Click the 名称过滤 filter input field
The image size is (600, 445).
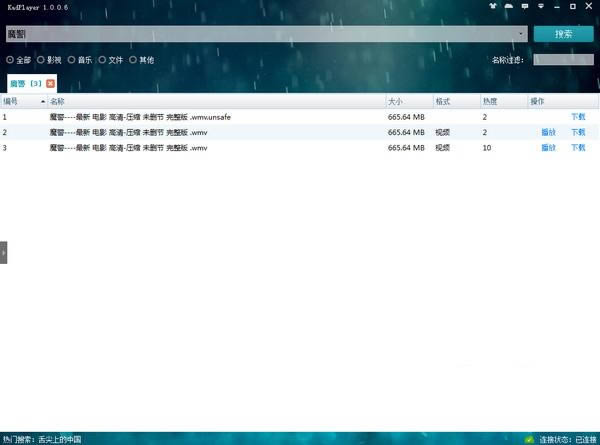tap(563, 60)
